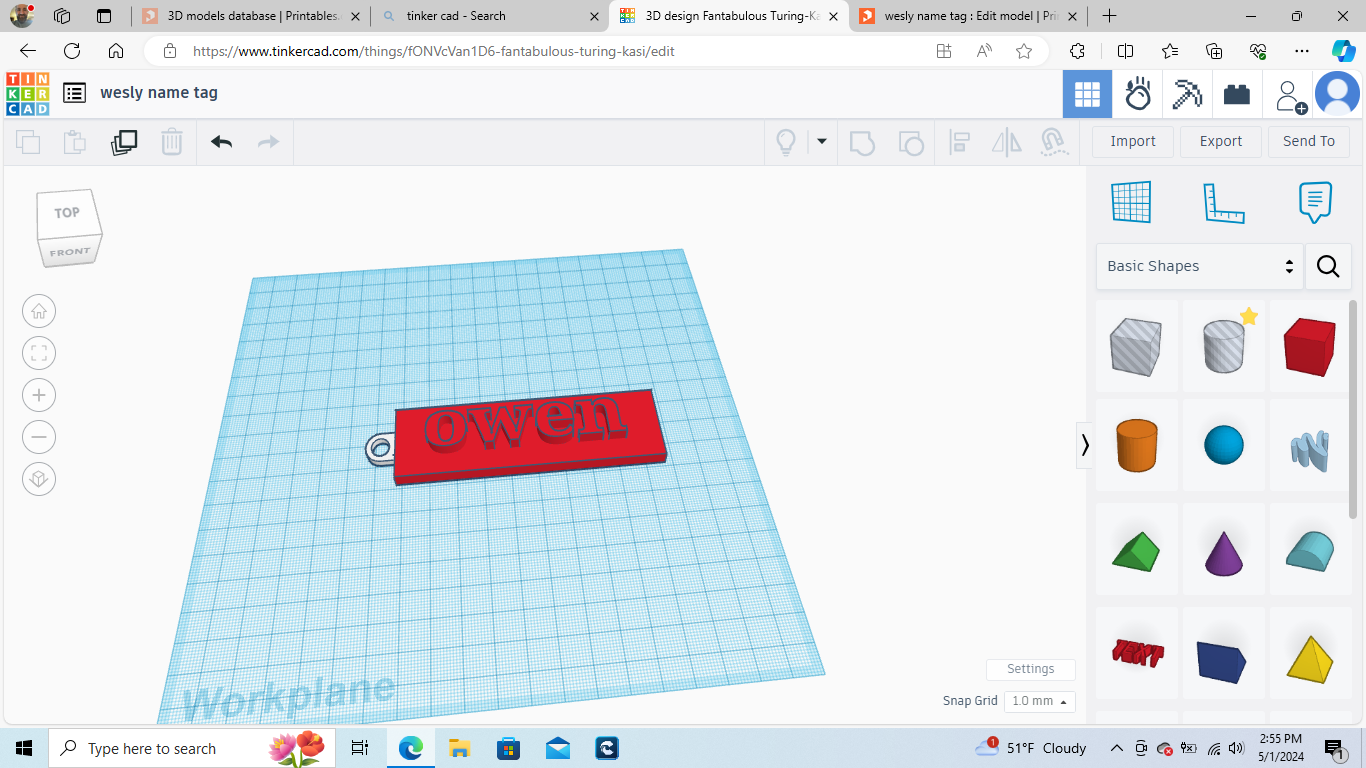Switch to 3D design grid view

click(1087, 95)
